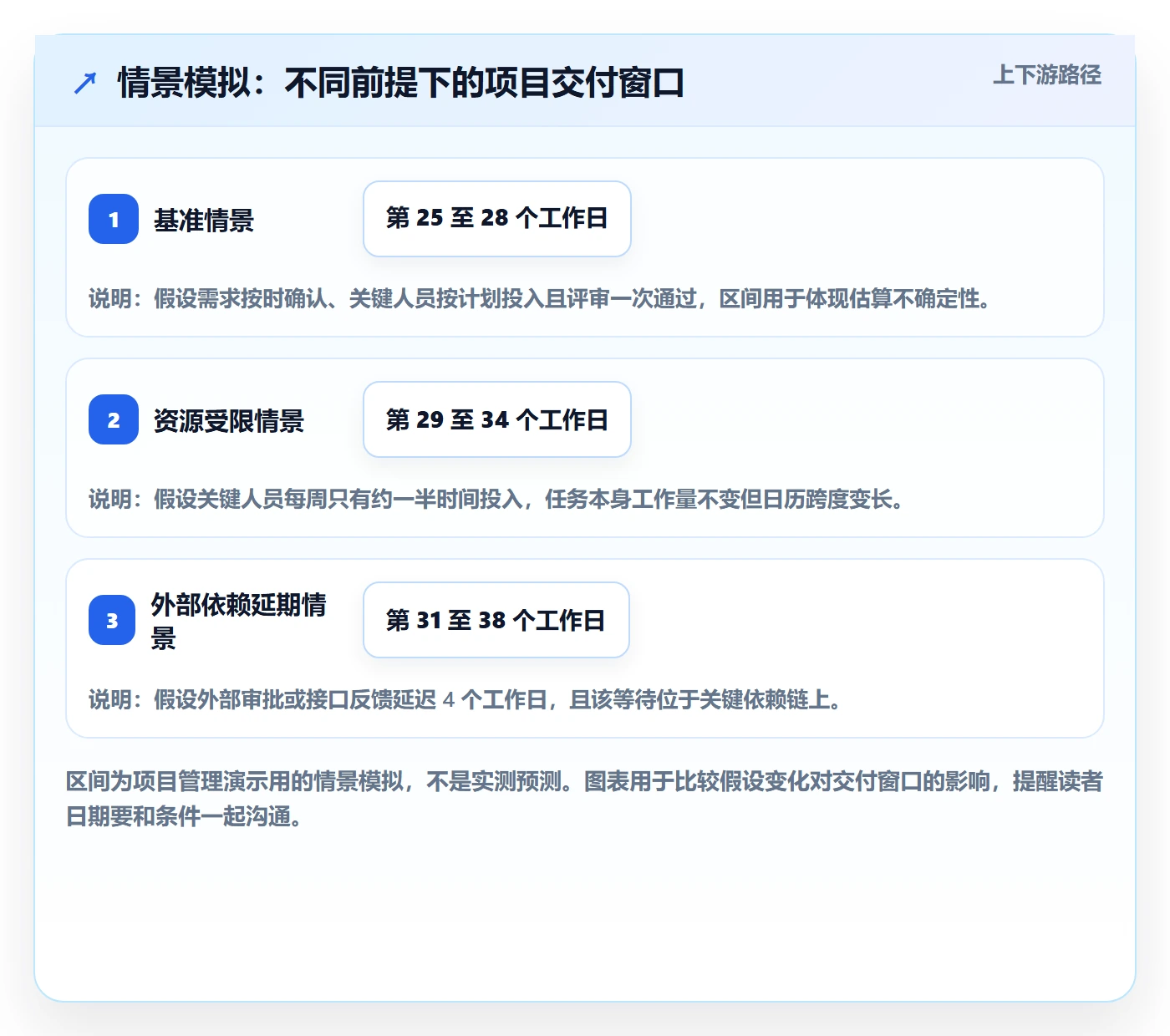Click the number 2 badge for 资源受限情景
Screen dimensions: 1170x1036
pos(114,419)
